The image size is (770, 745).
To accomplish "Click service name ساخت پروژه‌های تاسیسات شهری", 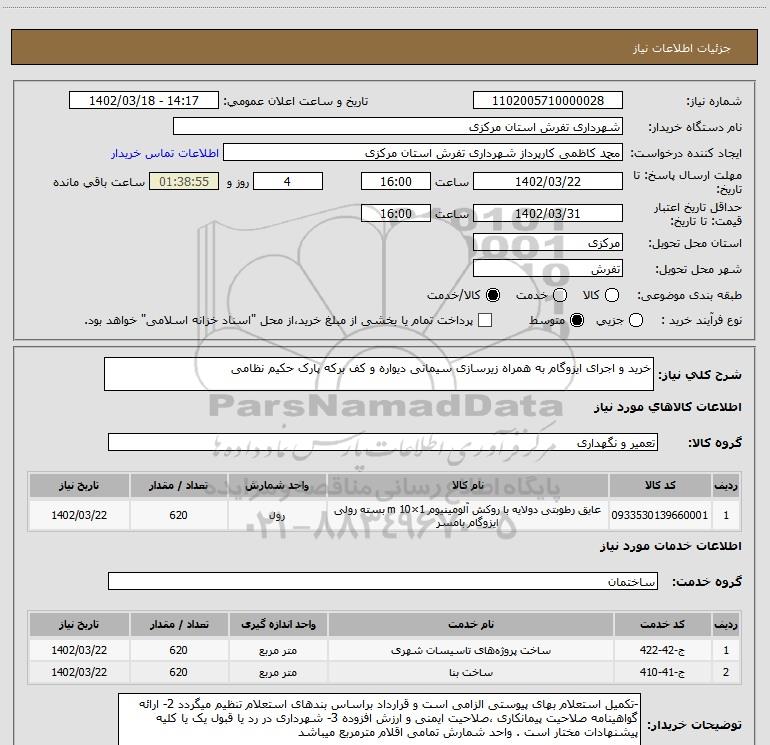I will [470, 650].
